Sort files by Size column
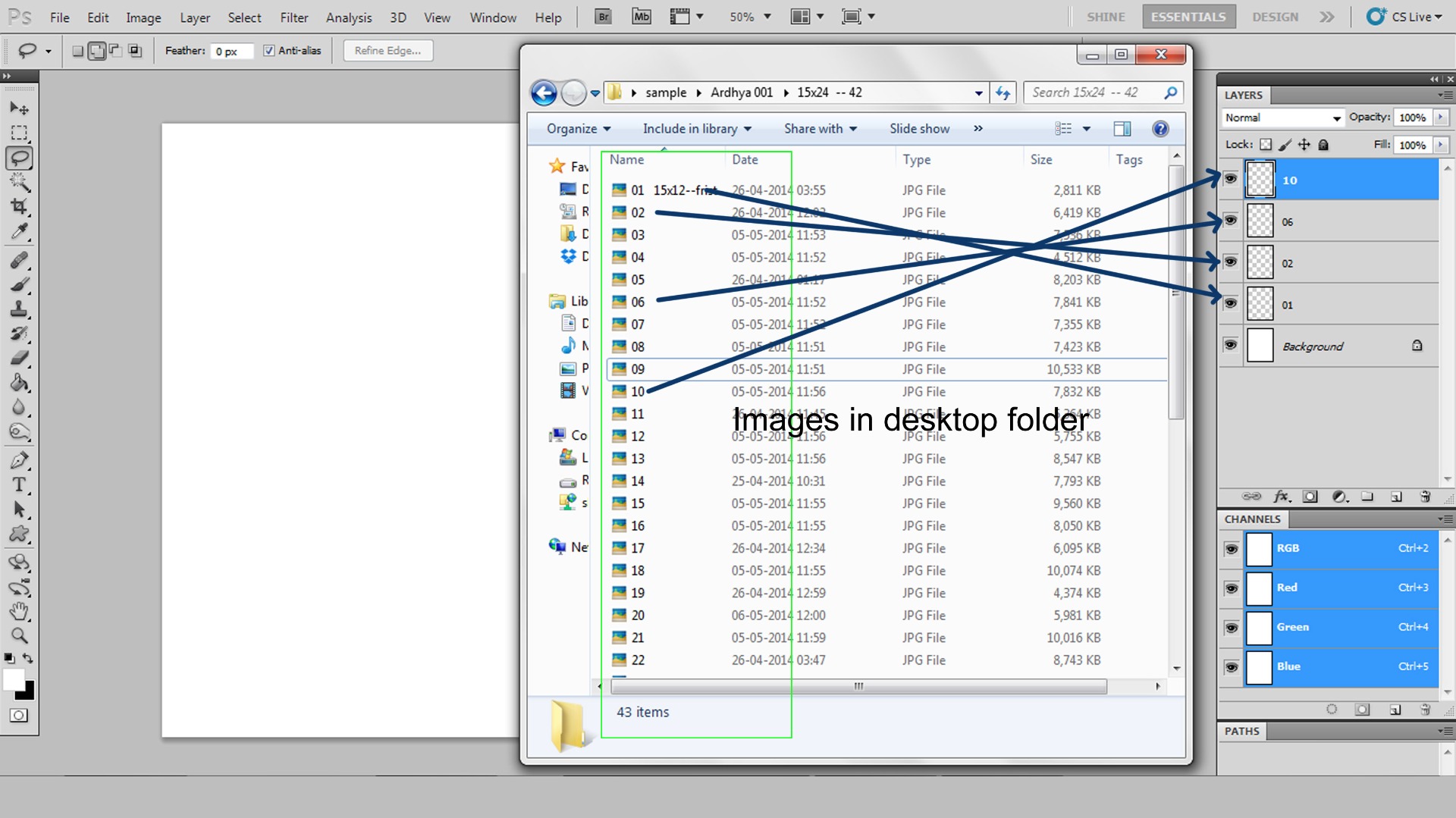The image size is (1456, 818). pyautogui.click(x=1040, y=160)
